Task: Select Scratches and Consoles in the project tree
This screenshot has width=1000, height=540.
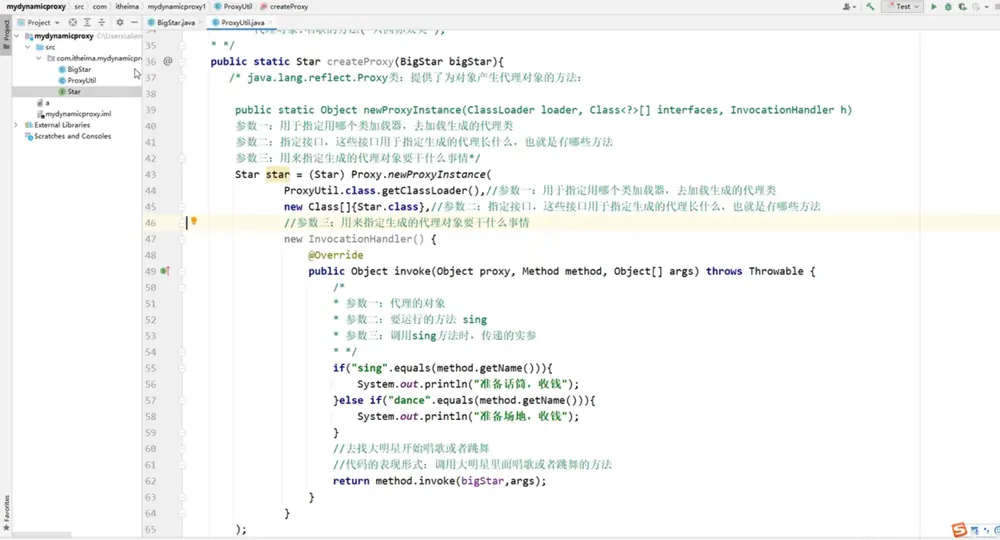Action: 68,136
